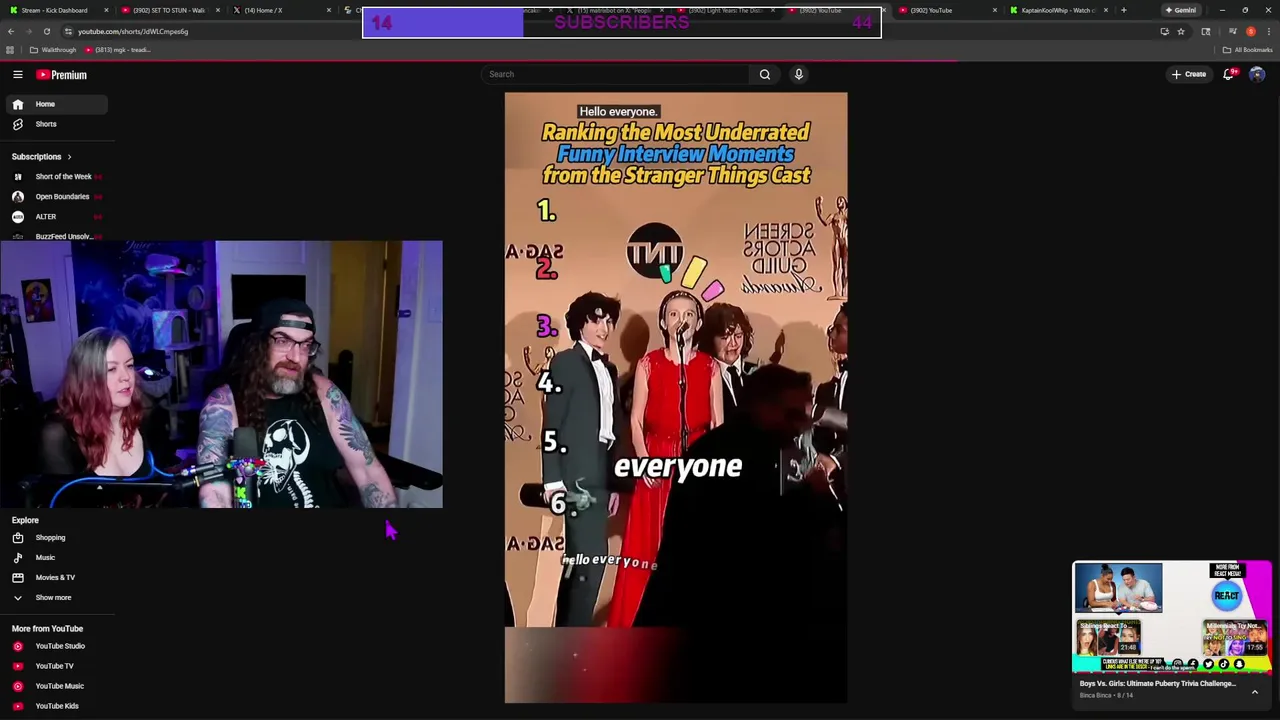This screenshot has width=1280, height=720.
Task: Open apps grid in bookmarks bar
Action: [10, 50]
